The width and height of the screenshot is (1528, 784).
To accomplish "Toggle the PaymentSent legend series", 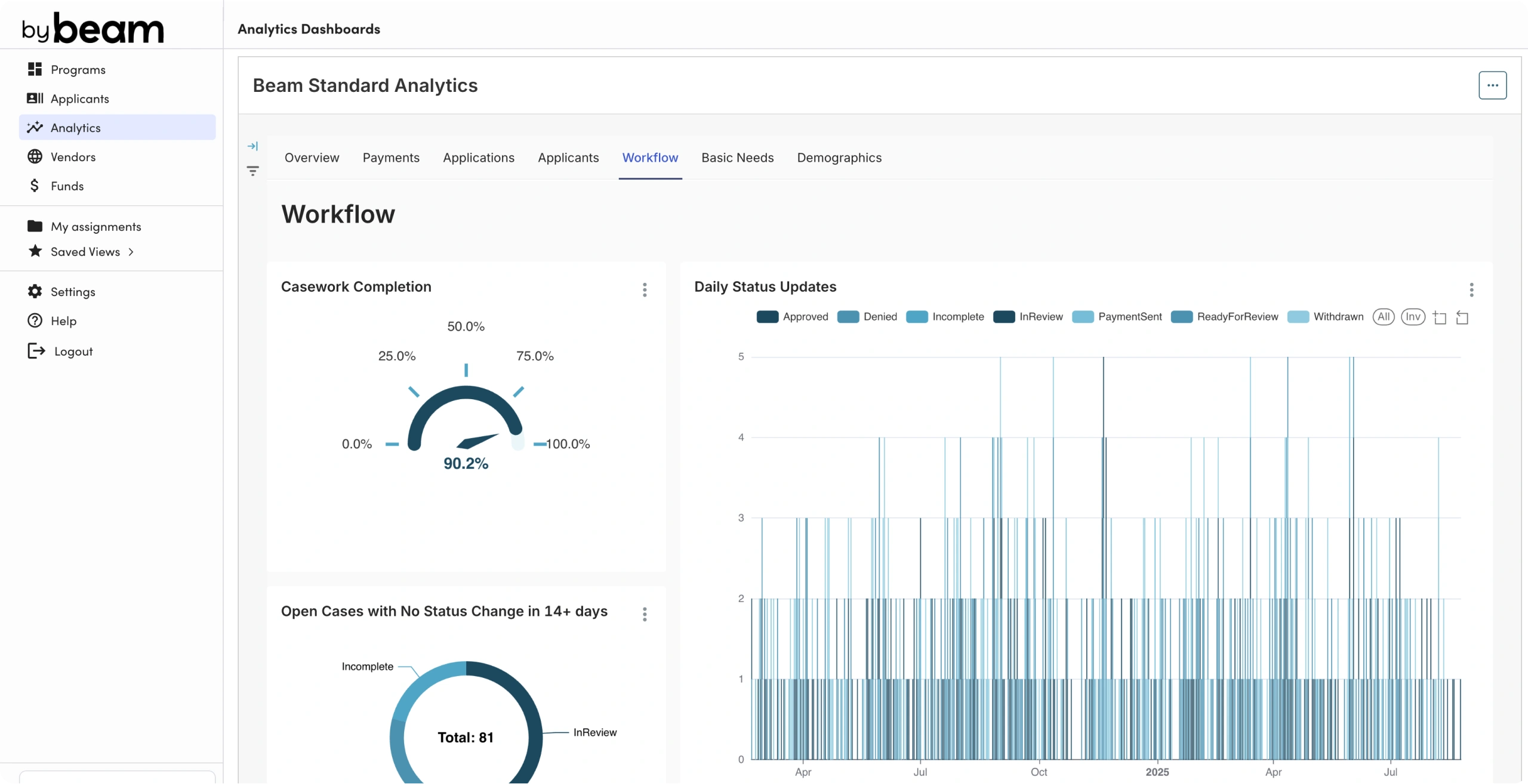I will 1117,317.
